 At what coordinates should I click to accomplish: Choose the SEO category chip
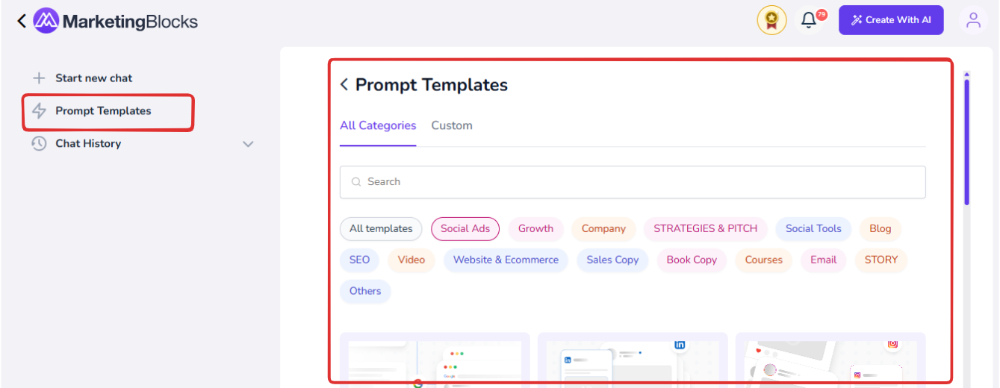359,260
